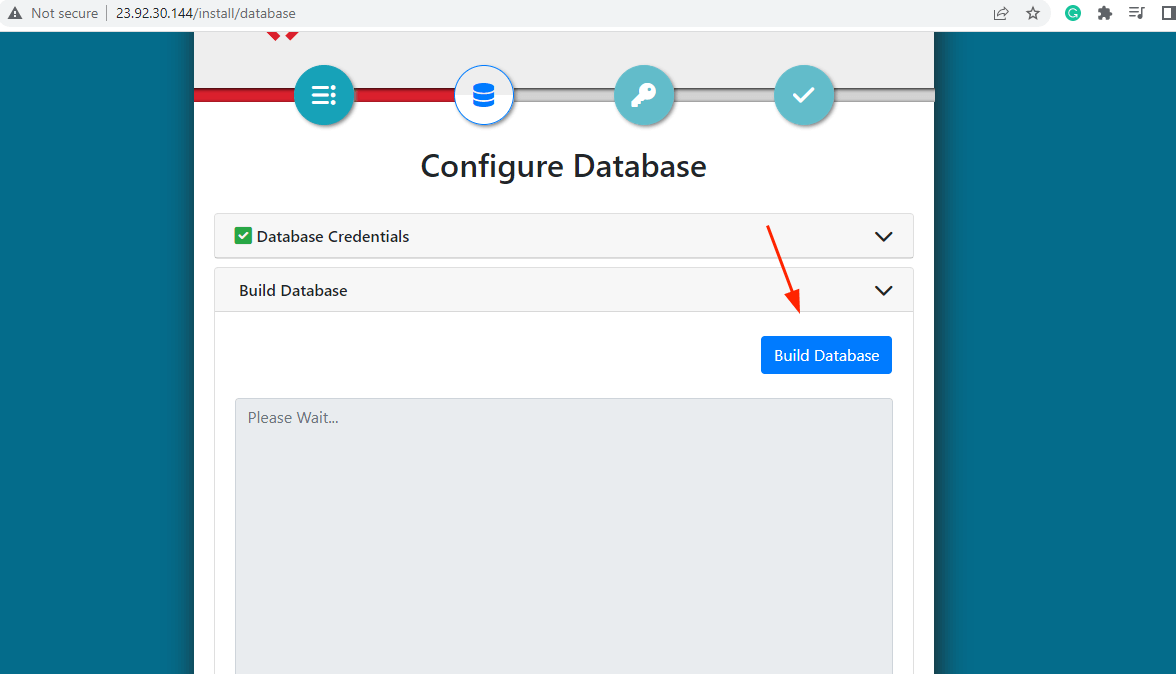Bookmark this page with the star icon
This screenshot has width=1176, height=674.
(1033, 13)
